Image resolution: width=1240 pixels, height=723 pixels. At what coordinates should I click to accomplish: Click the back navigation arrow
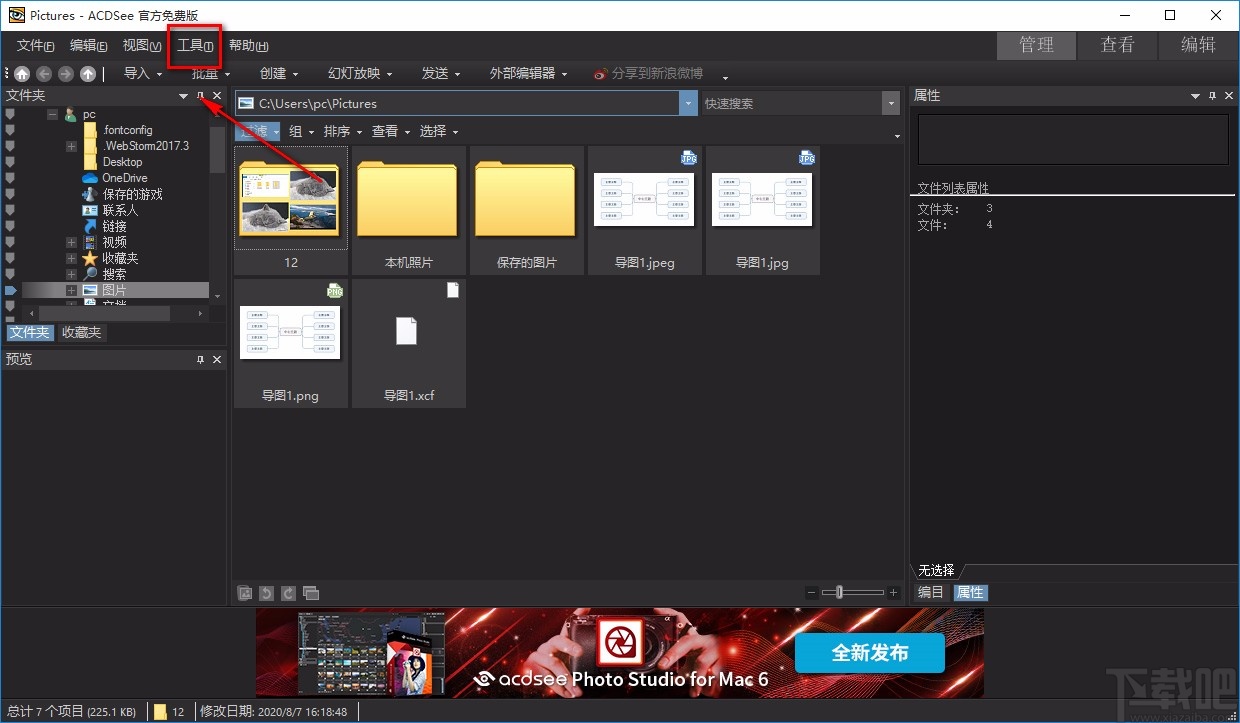(x=44, y=74)
